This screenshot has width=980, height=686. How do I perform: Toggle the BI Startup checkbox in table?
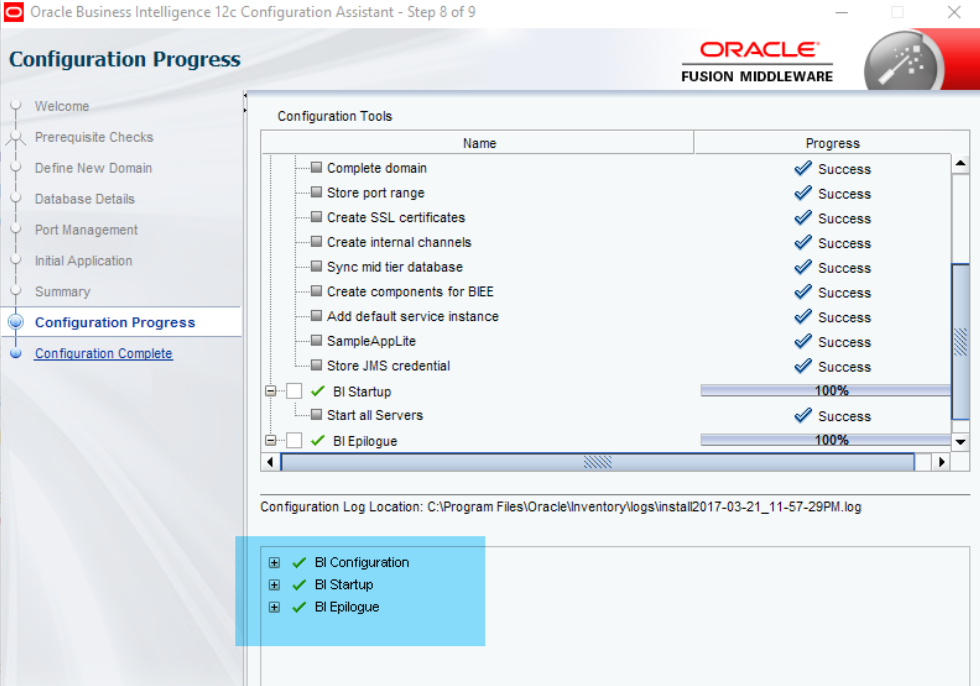pyautogui.click(x=294, y=391)
